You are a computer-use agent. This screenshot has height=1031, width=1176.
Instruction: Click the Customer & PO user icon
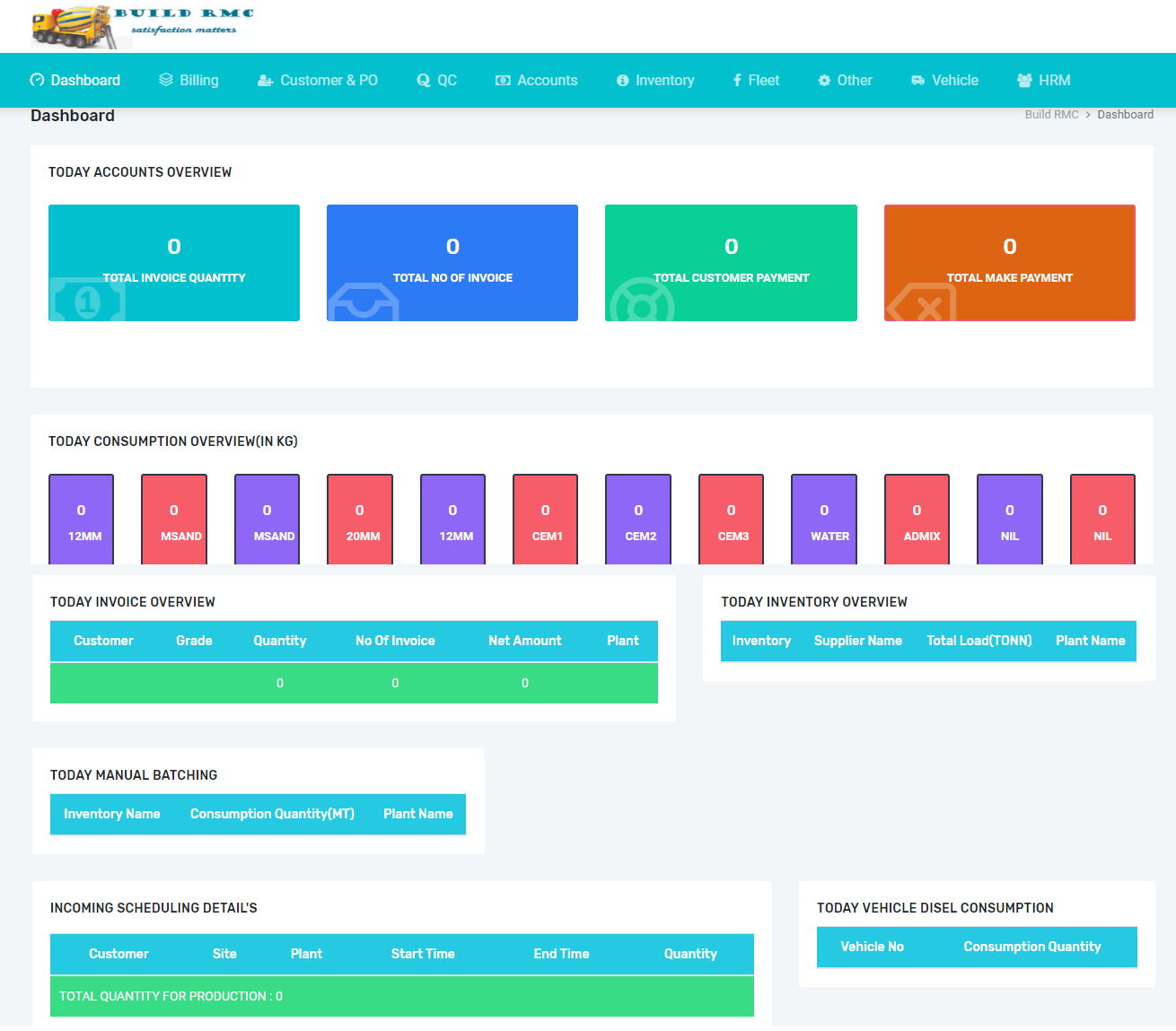coord(265,81)
